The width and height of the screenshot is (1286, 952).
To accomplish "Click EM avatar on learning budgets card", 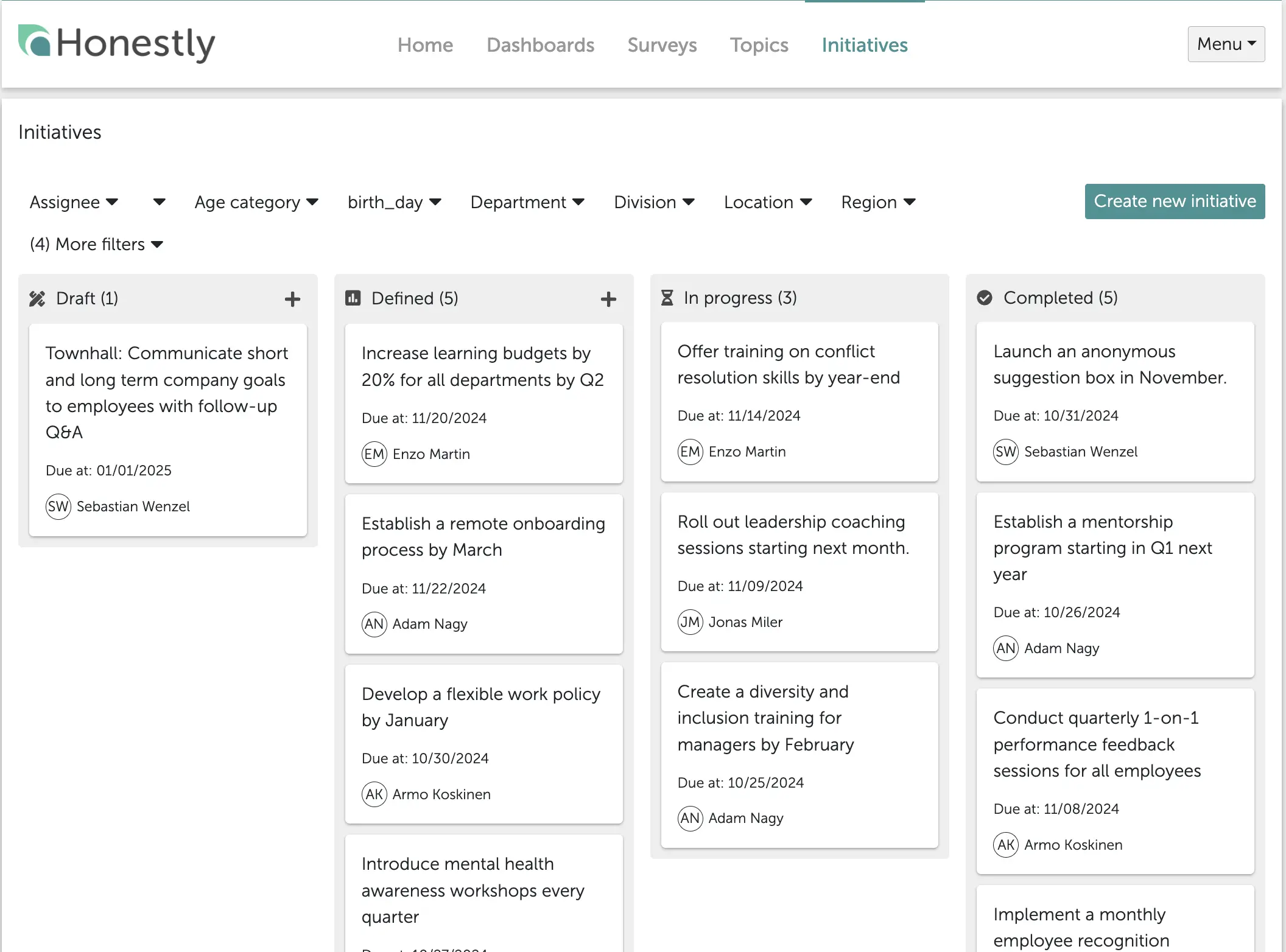I will (x=374, y=454).
